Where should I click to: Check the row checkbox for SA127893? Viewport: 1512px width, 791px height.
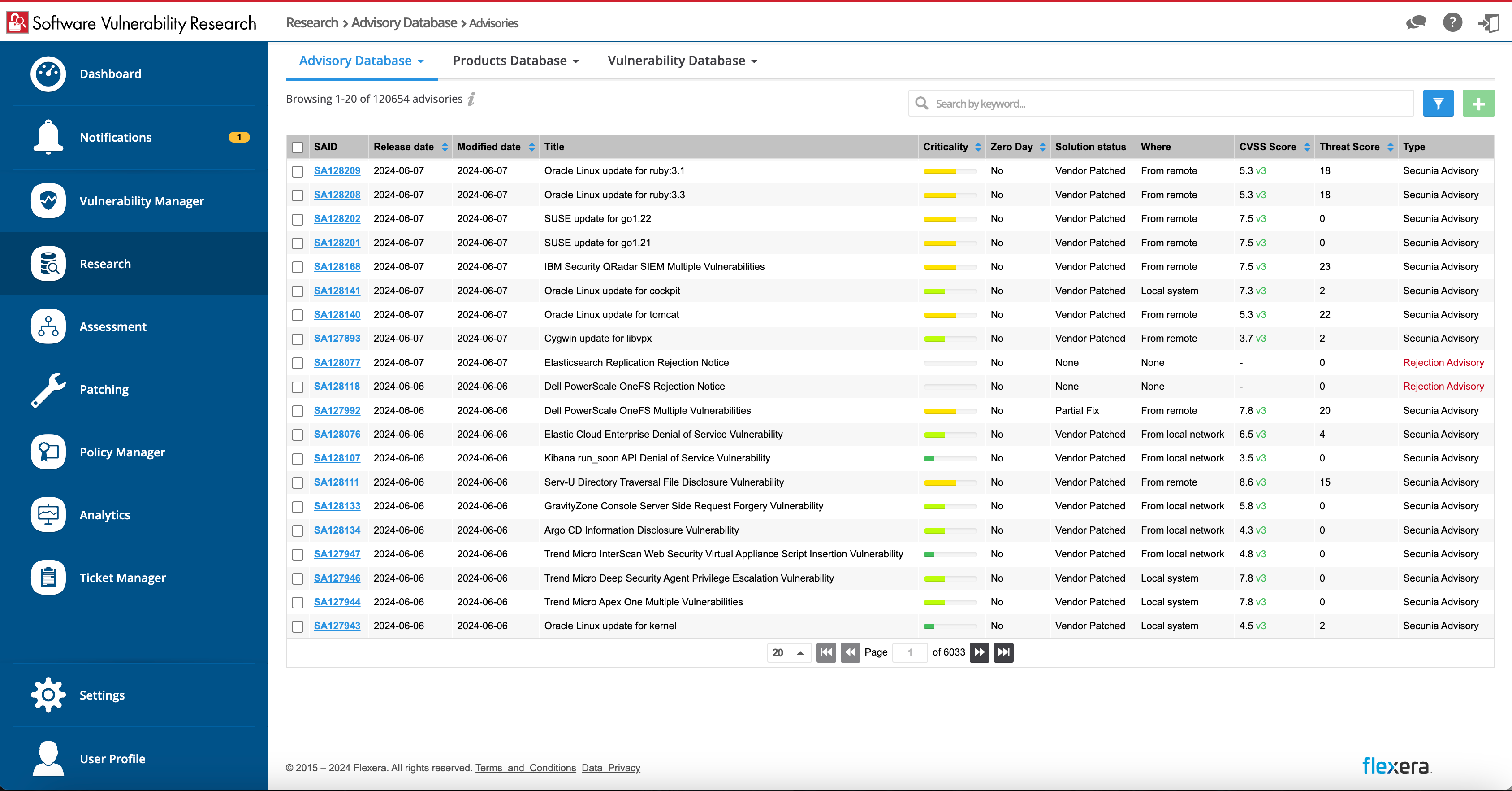pos(298,339)
